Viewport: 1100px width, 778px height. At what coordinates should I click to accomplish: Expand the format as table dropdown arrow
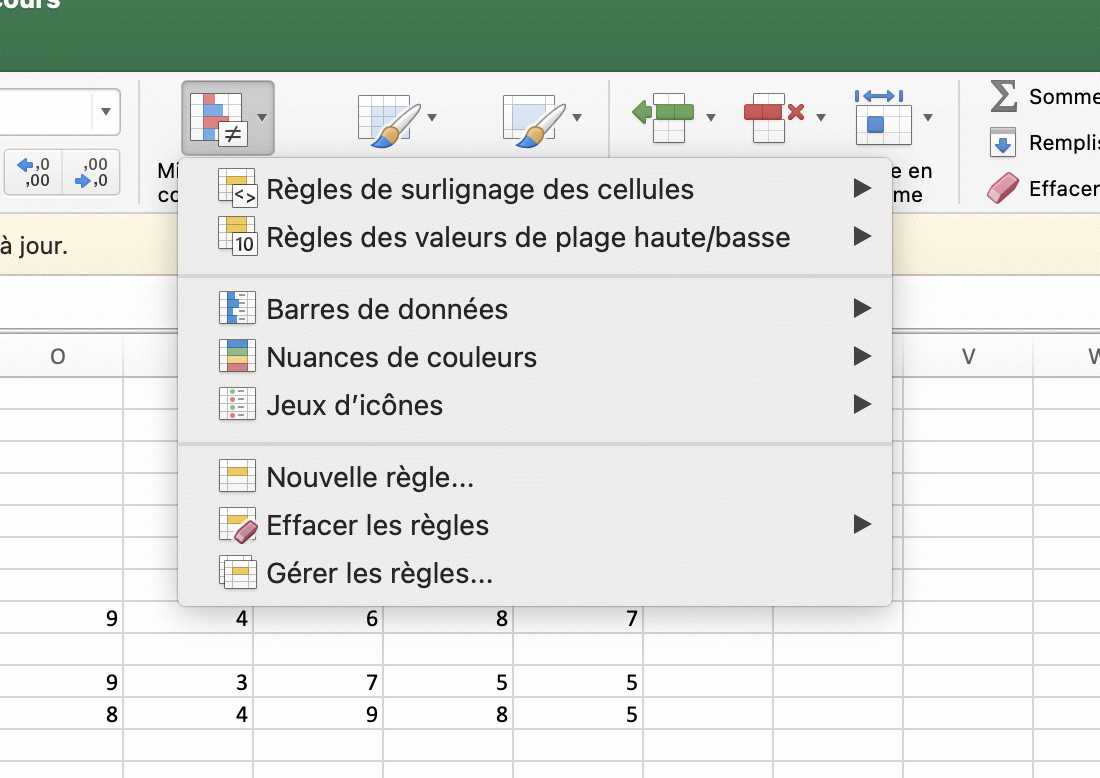click(432, 117)
